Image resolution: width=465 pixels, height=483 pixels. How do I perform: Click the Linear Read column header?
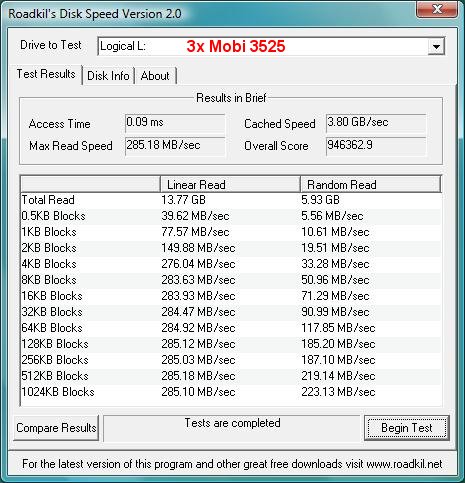coord(230,184)
